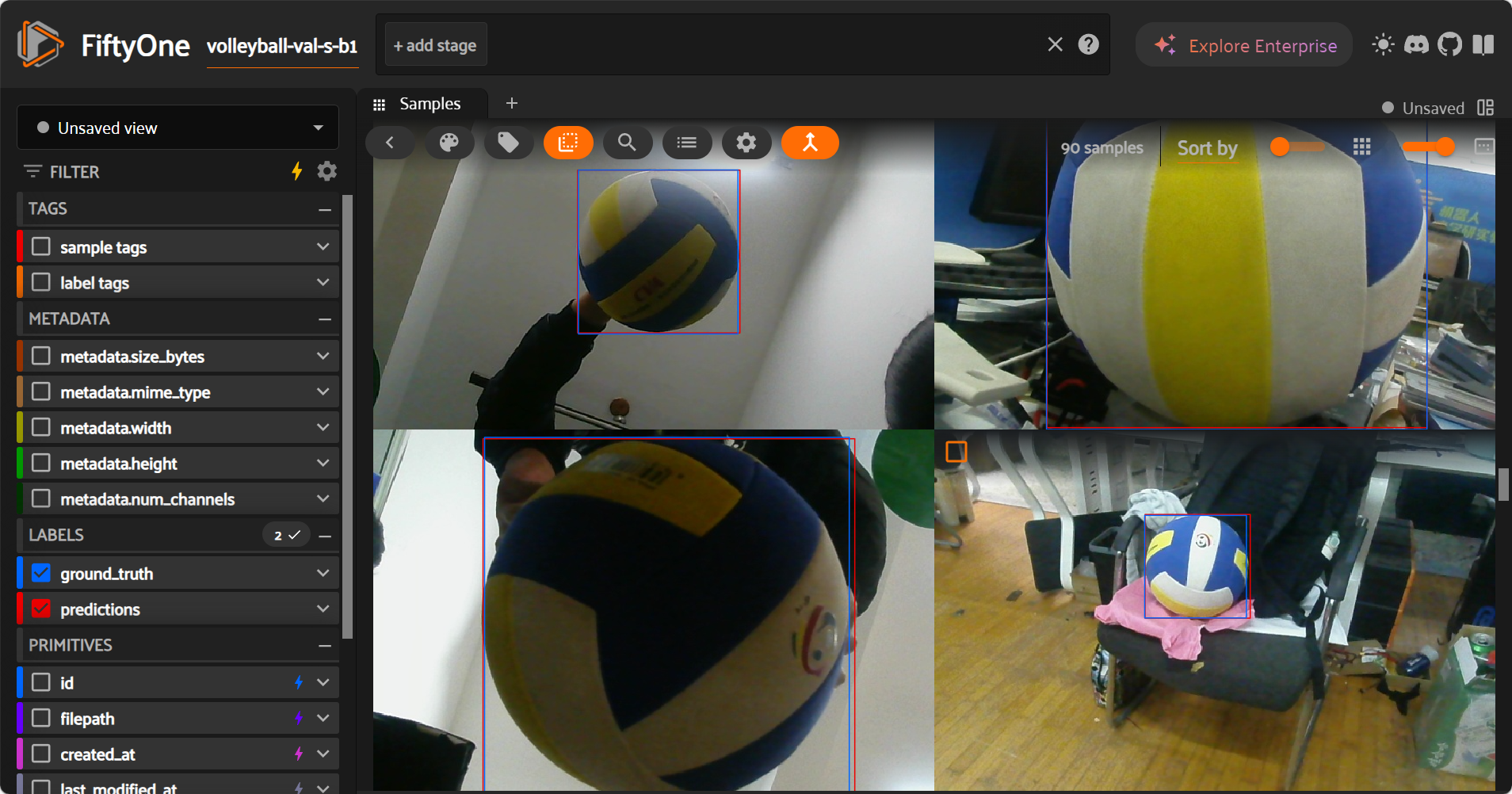
Task: Open the Unsaved view dropdown
Action: click(x=178, y=128)
